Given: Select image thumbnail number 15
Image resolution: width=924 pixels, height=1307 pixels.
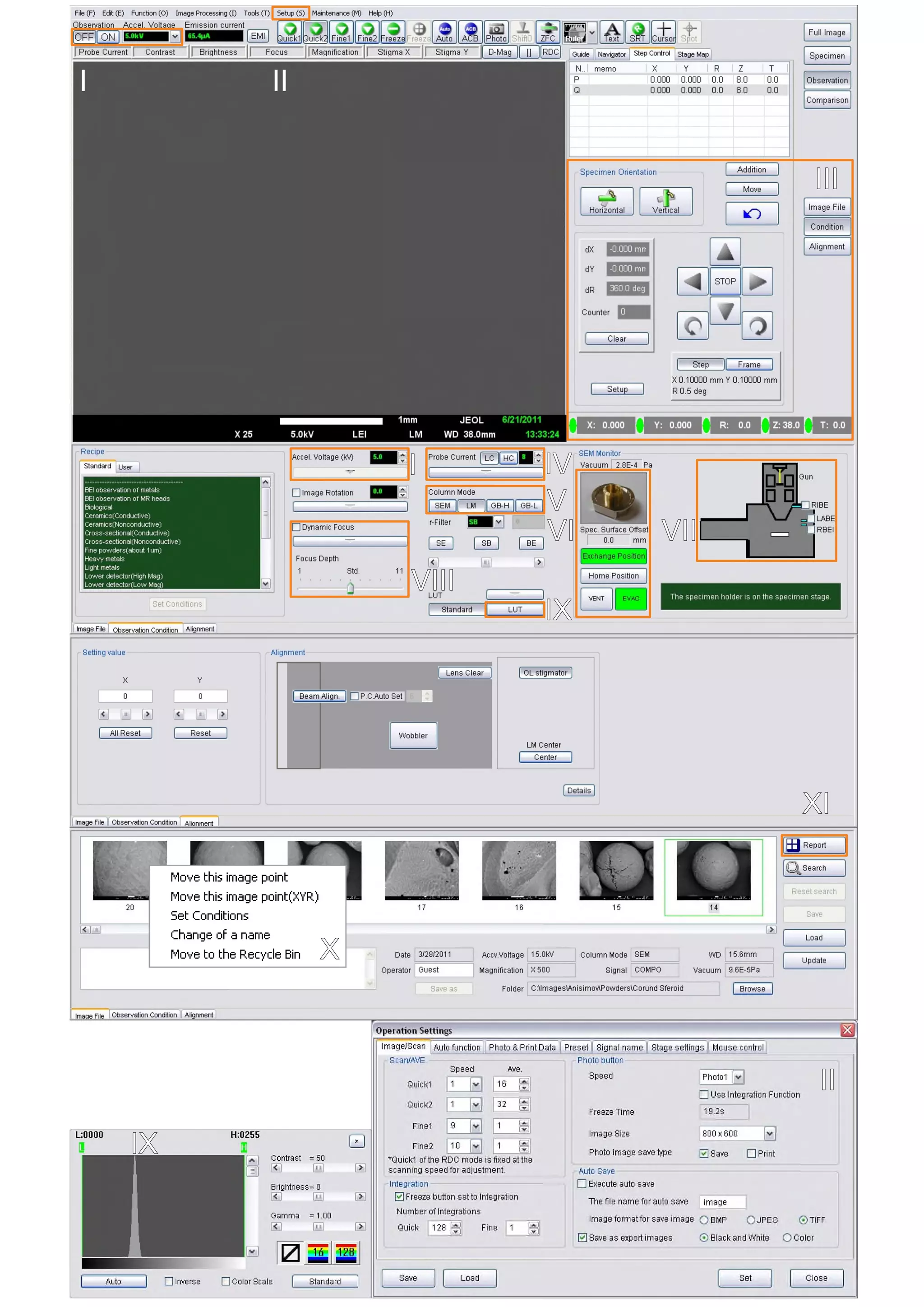Looking at the screenshot, I should tap(616, 871).
